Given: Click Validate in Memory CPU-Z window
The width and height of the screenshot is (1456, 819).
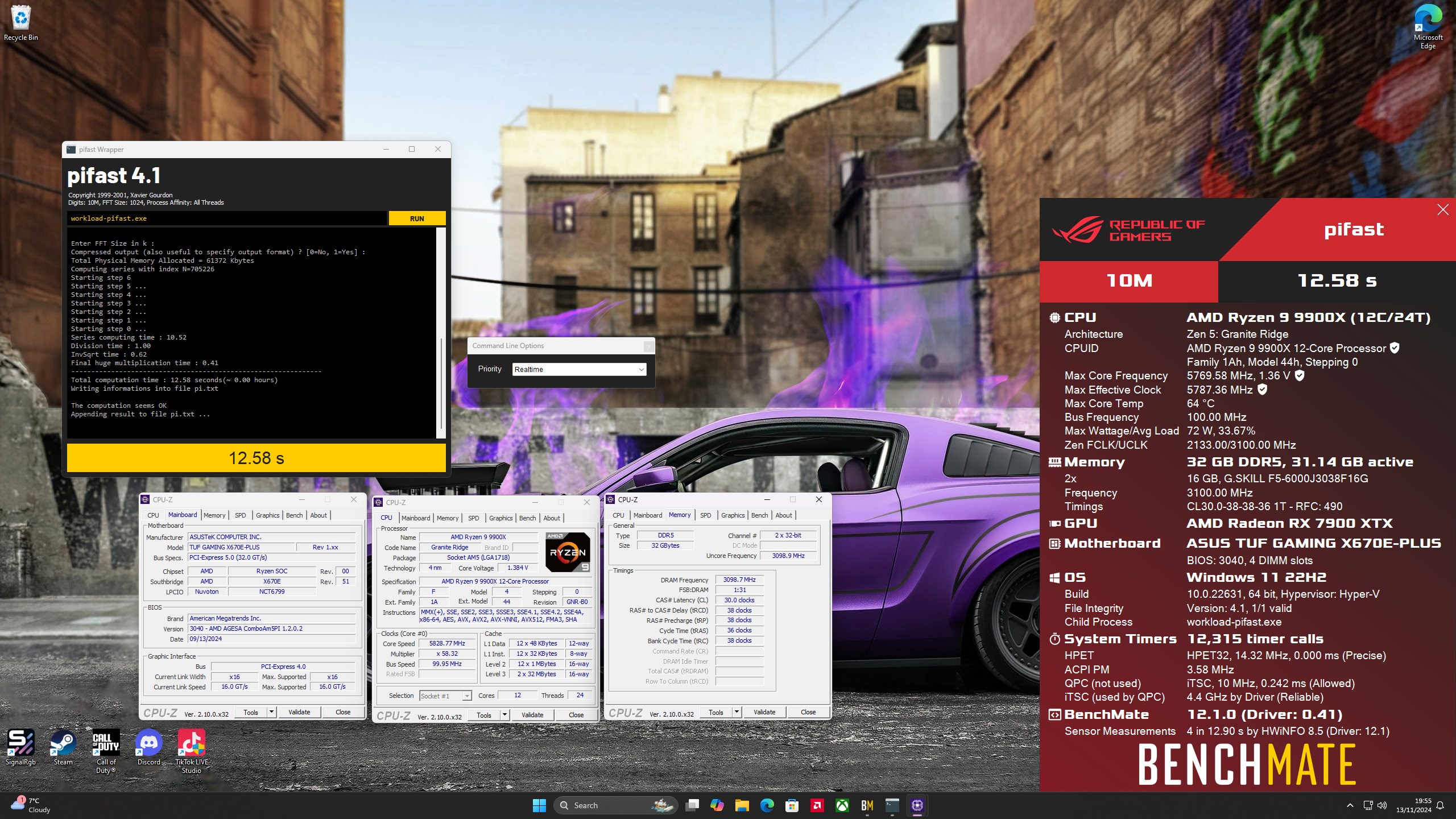Looking at the screenshot, I should coord(764,712).
